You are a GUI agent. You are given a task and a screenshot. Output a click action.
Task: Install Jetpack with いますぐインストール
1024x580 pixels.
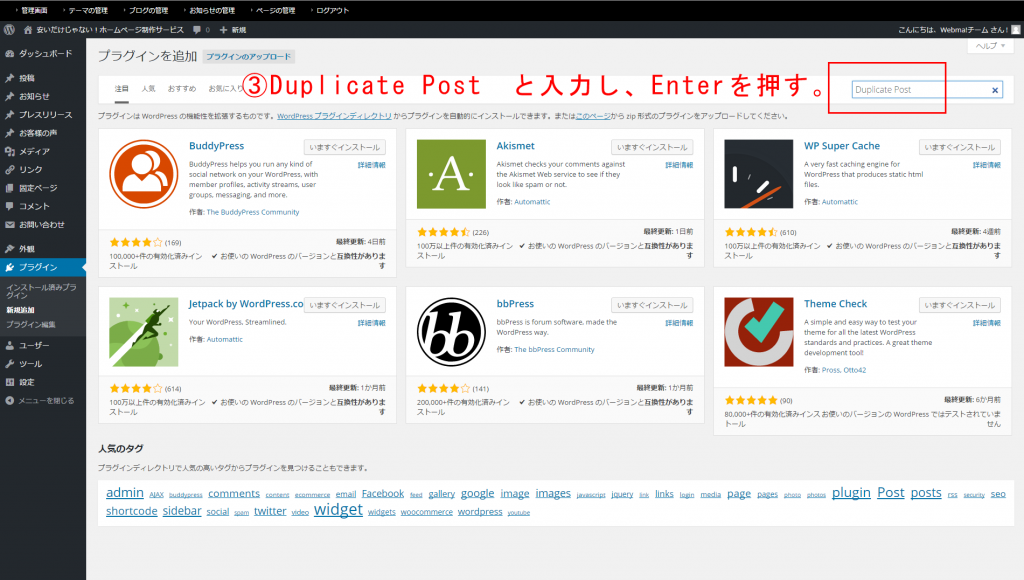pos(344,305)
